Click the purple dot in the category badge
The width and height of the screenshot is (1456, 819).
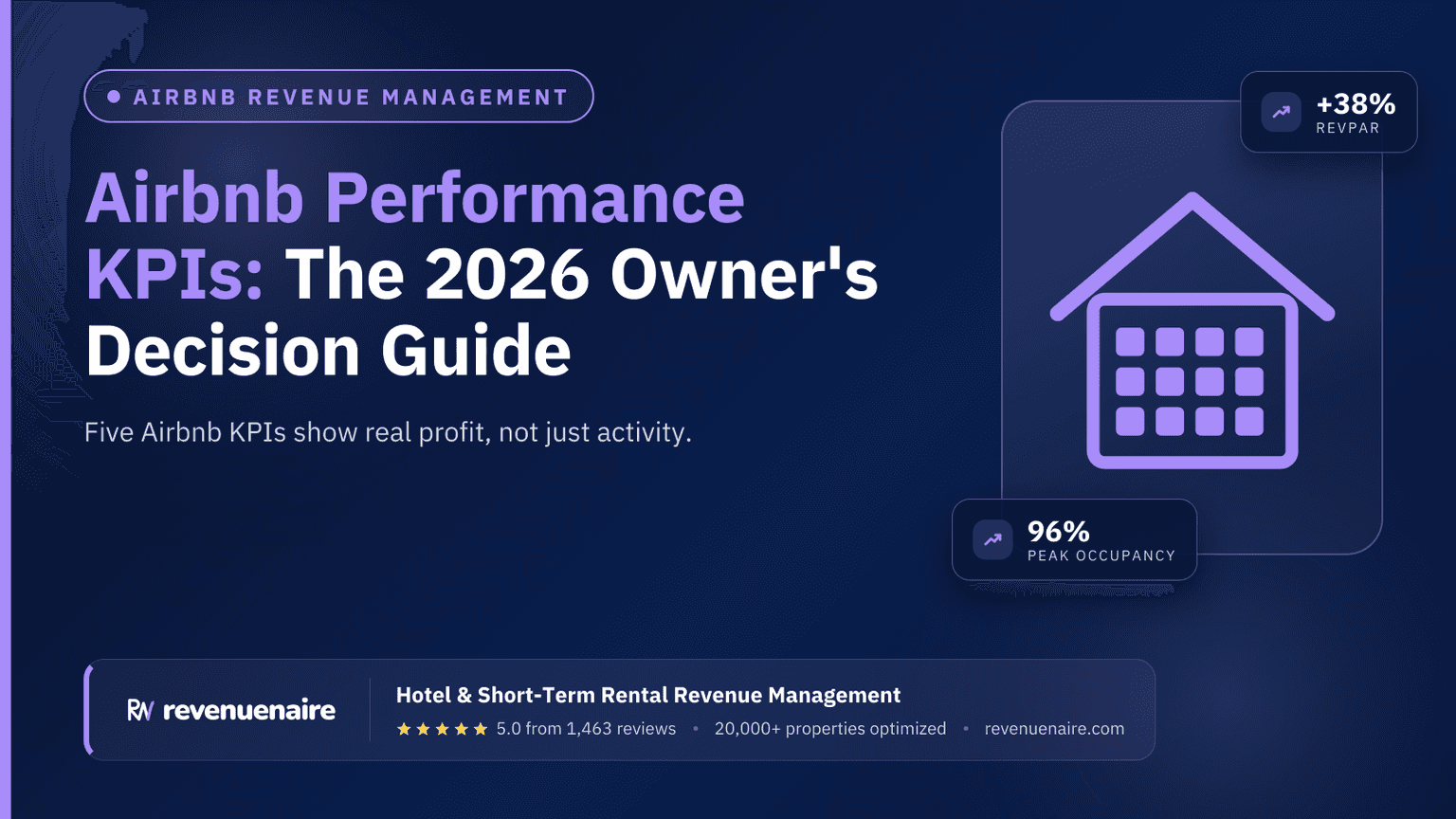click(x=114, y=97)
